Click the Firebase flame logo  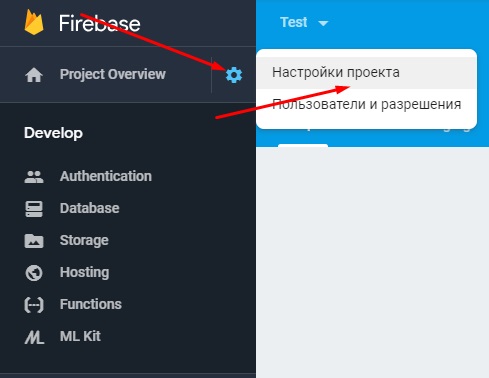(34, 22)
